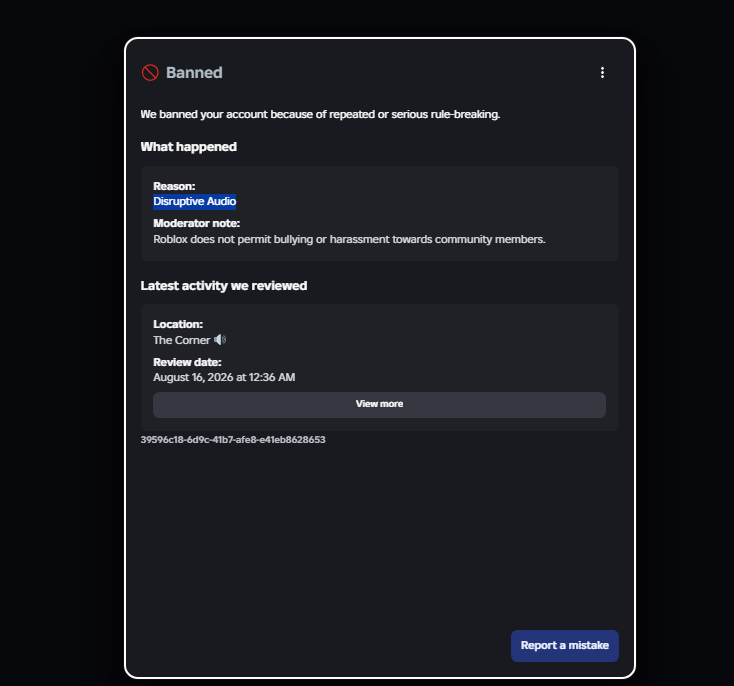Image resolution: width=734 pixels, height=686 pixels.
Task: Open the three-dot options menu
Action: 602,73
